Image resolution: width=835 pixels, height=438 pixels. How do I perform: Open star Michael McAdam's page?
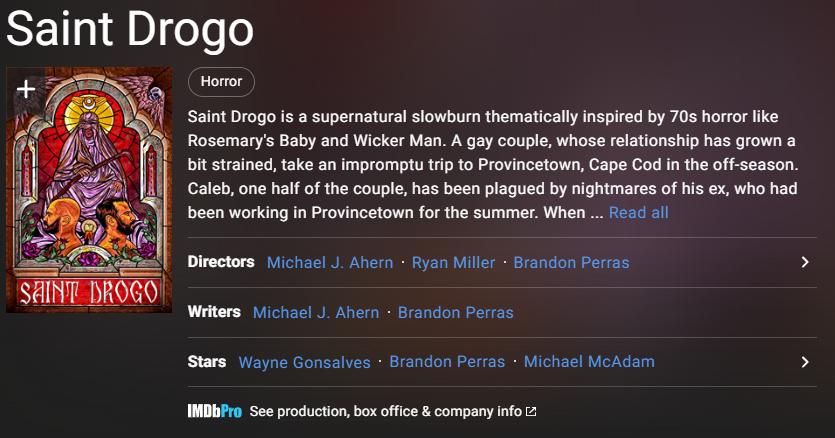click(589, 362)
